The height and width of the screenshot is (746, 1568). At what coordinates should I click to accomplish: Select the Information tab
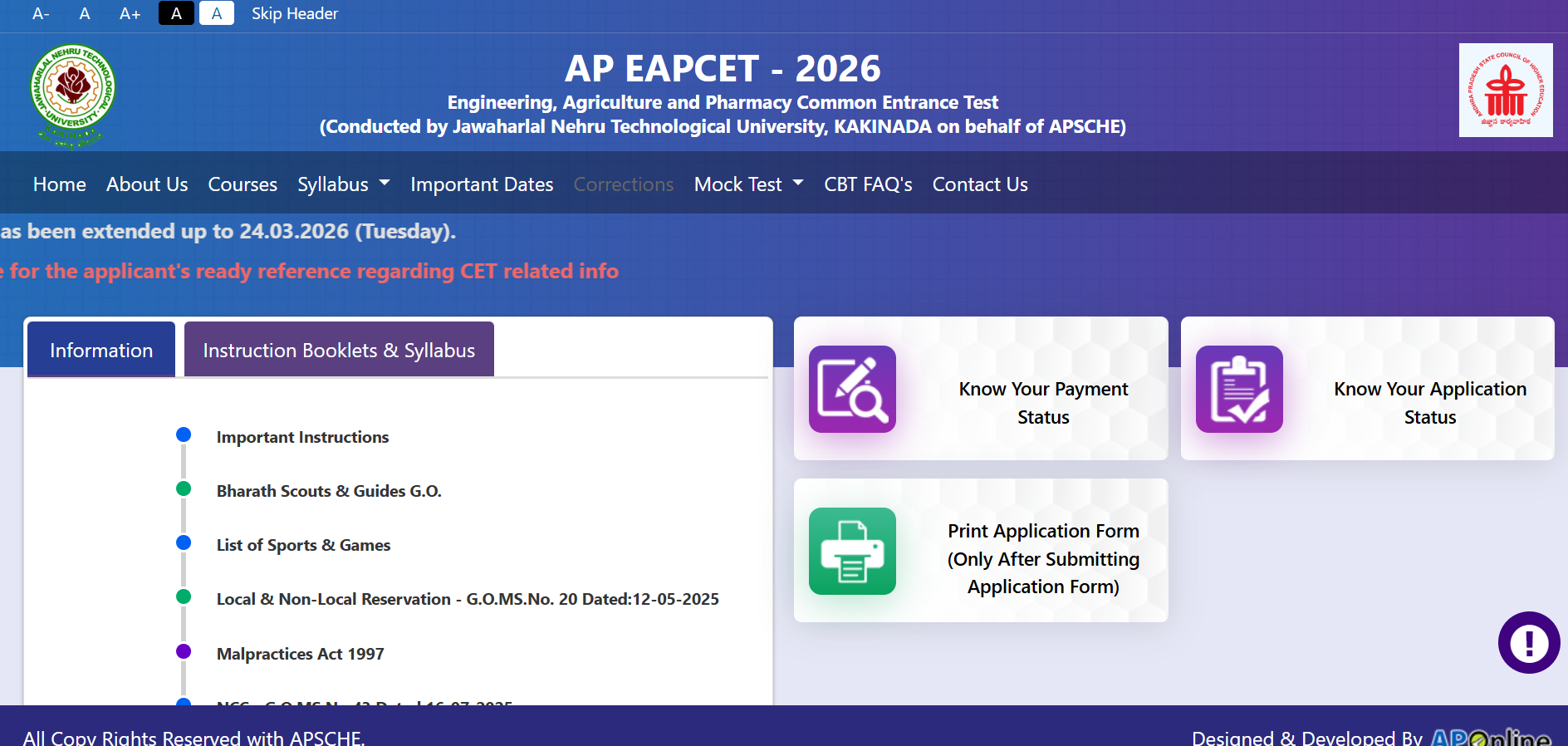coord(101,351)
